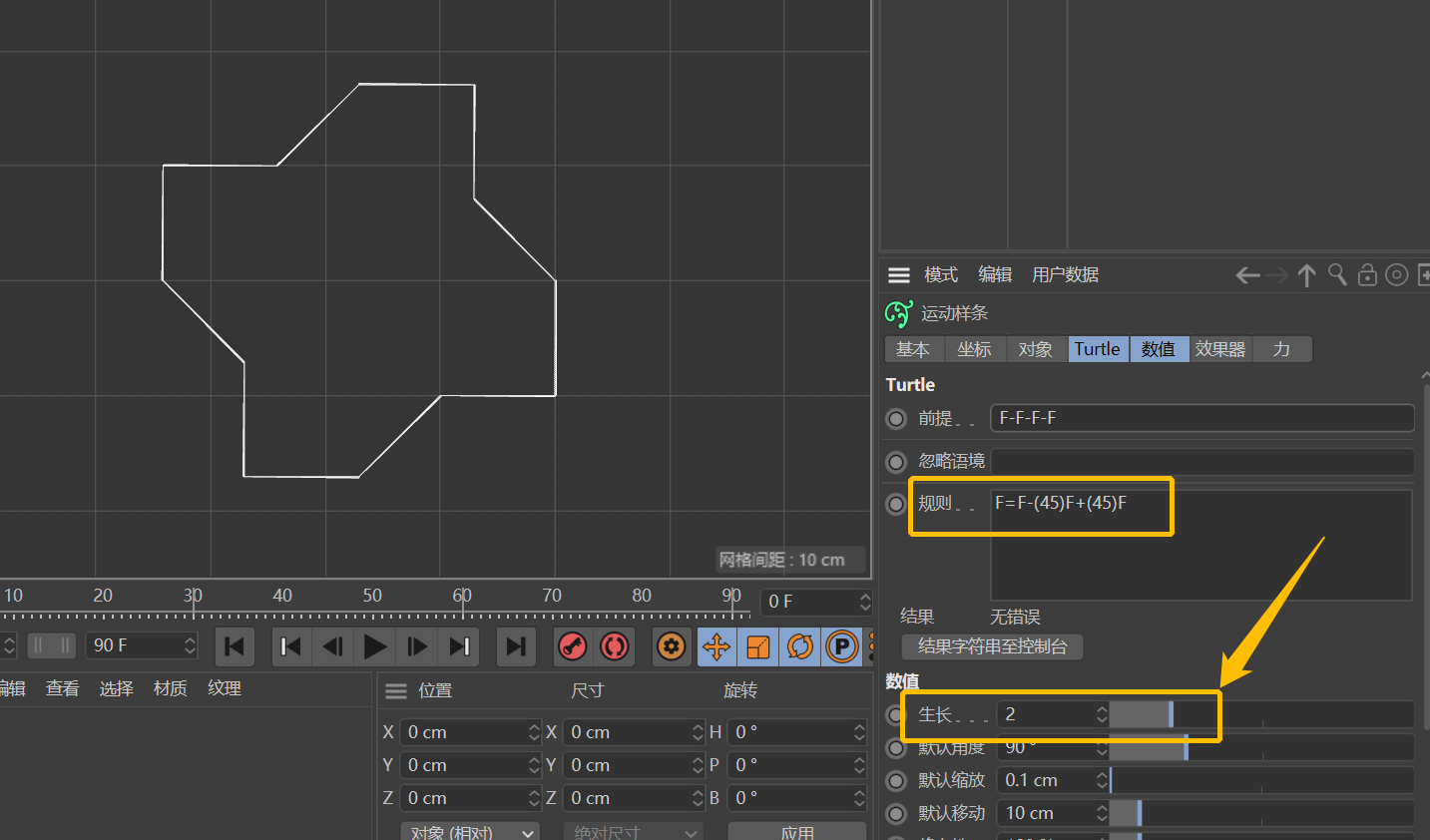Toggle parameter keying P icon

(x=842, y=646)
